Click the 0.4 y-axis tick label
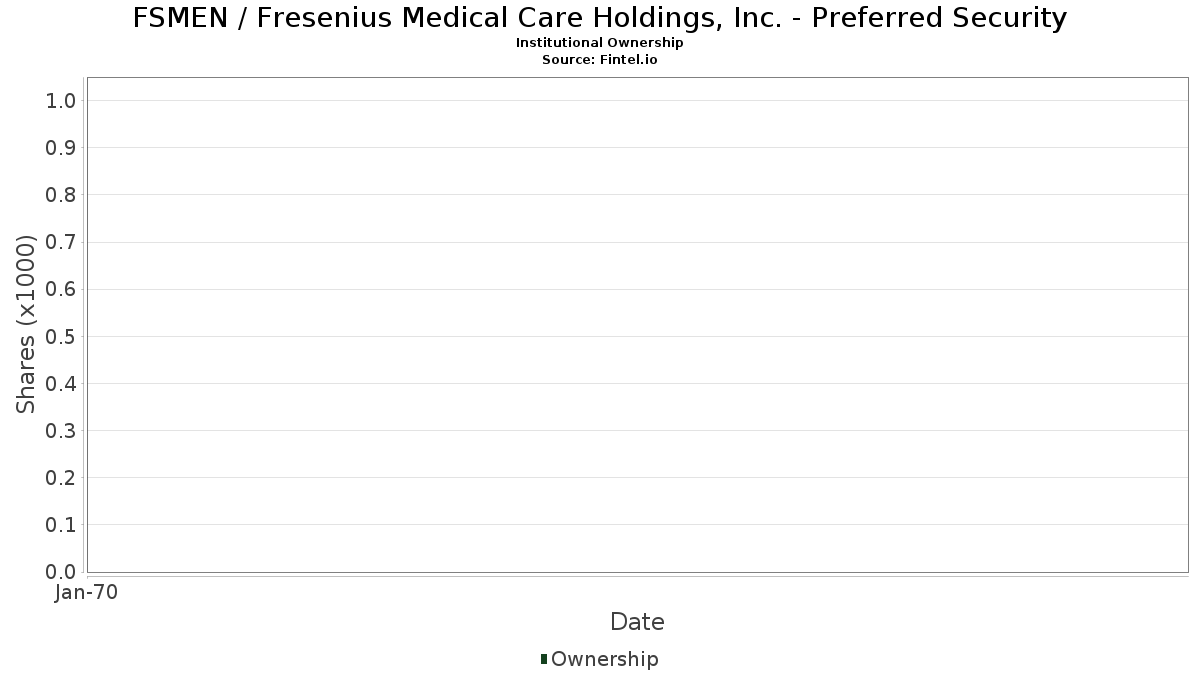The width and height of the screenshot is (1200, 675). click(x=61, y=383)
